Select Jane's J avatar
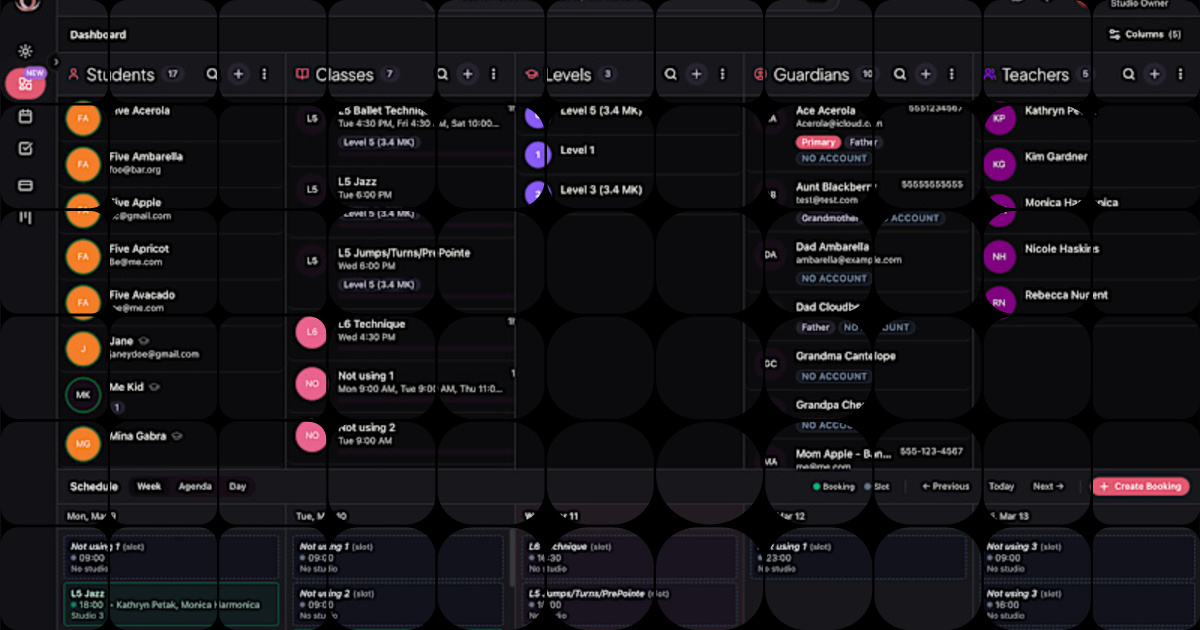The width and height of the screenshot is (1200, 630). [x=82, y=348]
